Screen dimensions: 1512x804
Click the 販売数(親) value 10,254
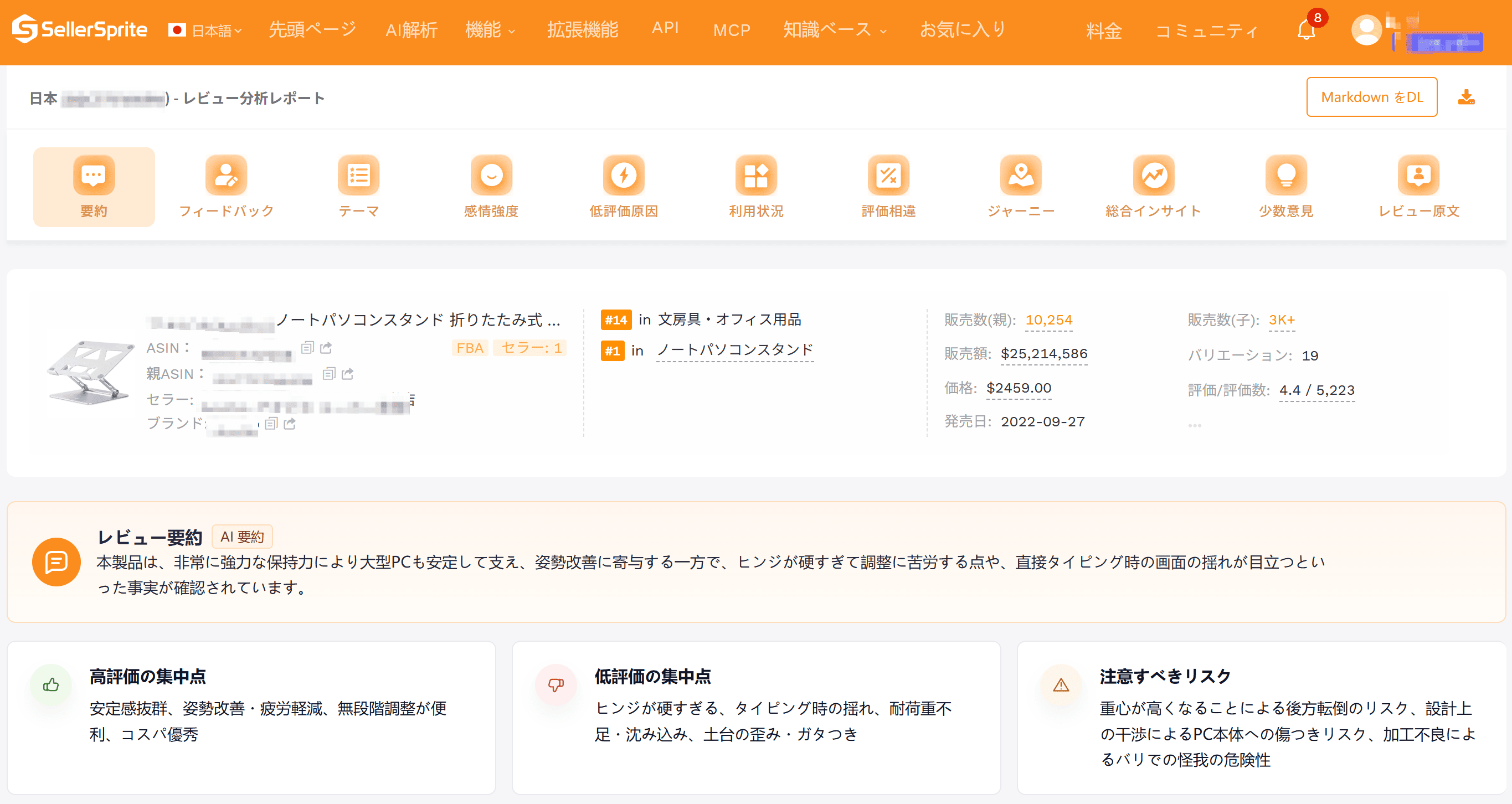click(1049, 320)
